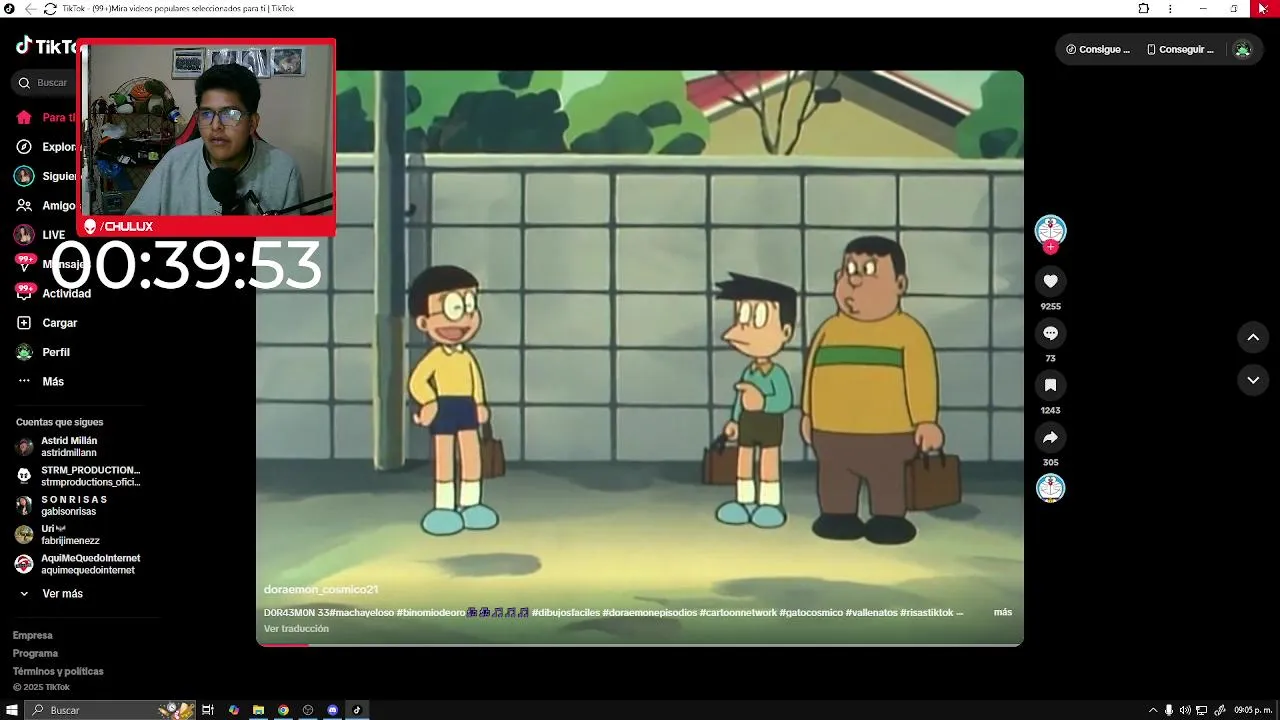
Task: Open Amigos in the sidebar
Action: coord(47,205)
